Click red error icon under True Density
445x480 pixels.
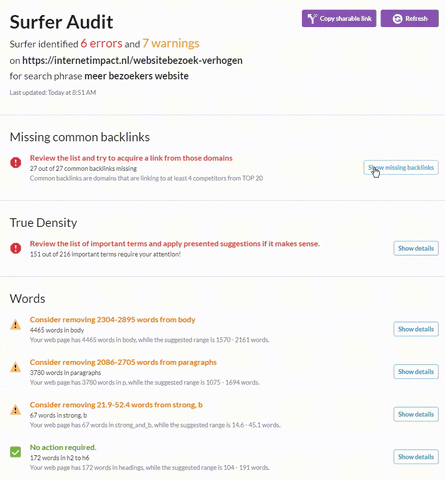[x=16, y=248]
